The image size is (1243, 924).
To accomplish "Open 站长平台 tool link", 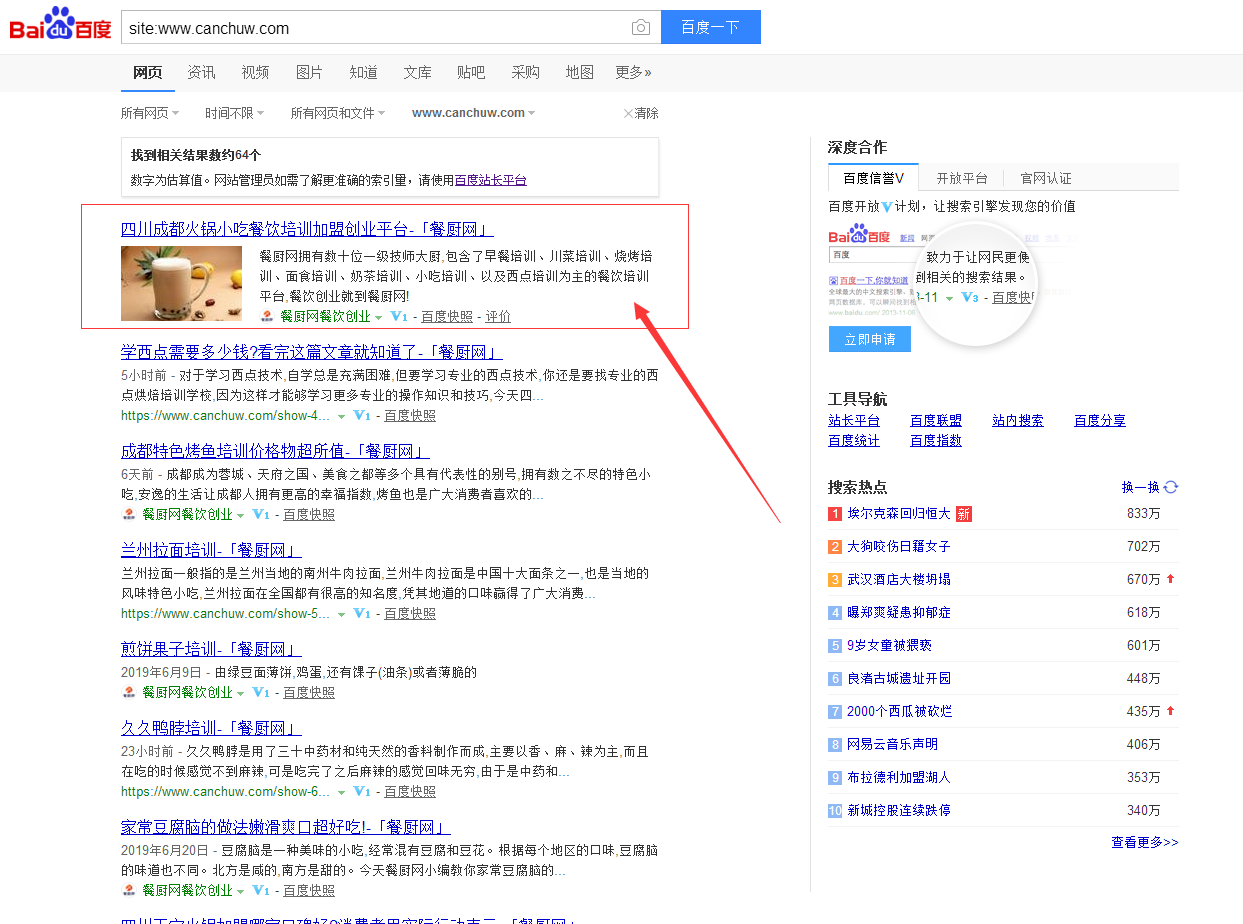I will pos(854,420).
